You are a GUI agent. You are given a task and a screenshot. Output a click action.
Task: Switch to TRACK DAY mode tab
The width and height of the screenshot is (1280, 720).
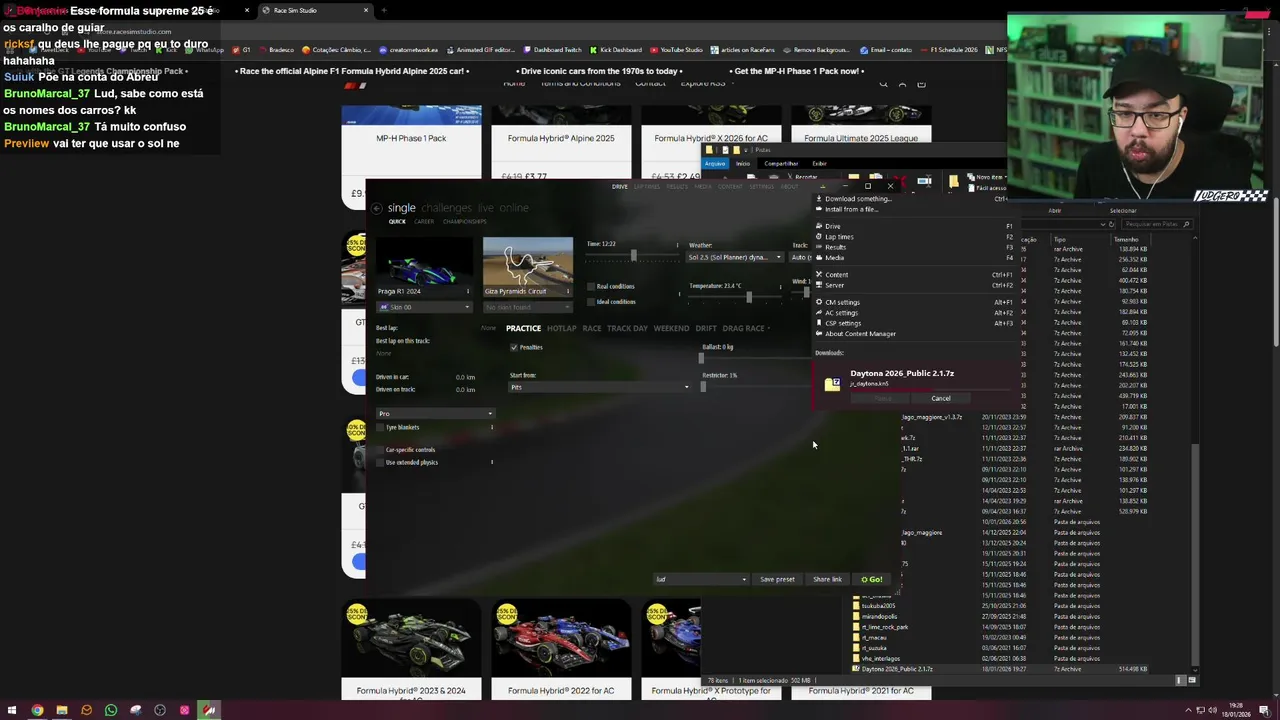point(627,328)
